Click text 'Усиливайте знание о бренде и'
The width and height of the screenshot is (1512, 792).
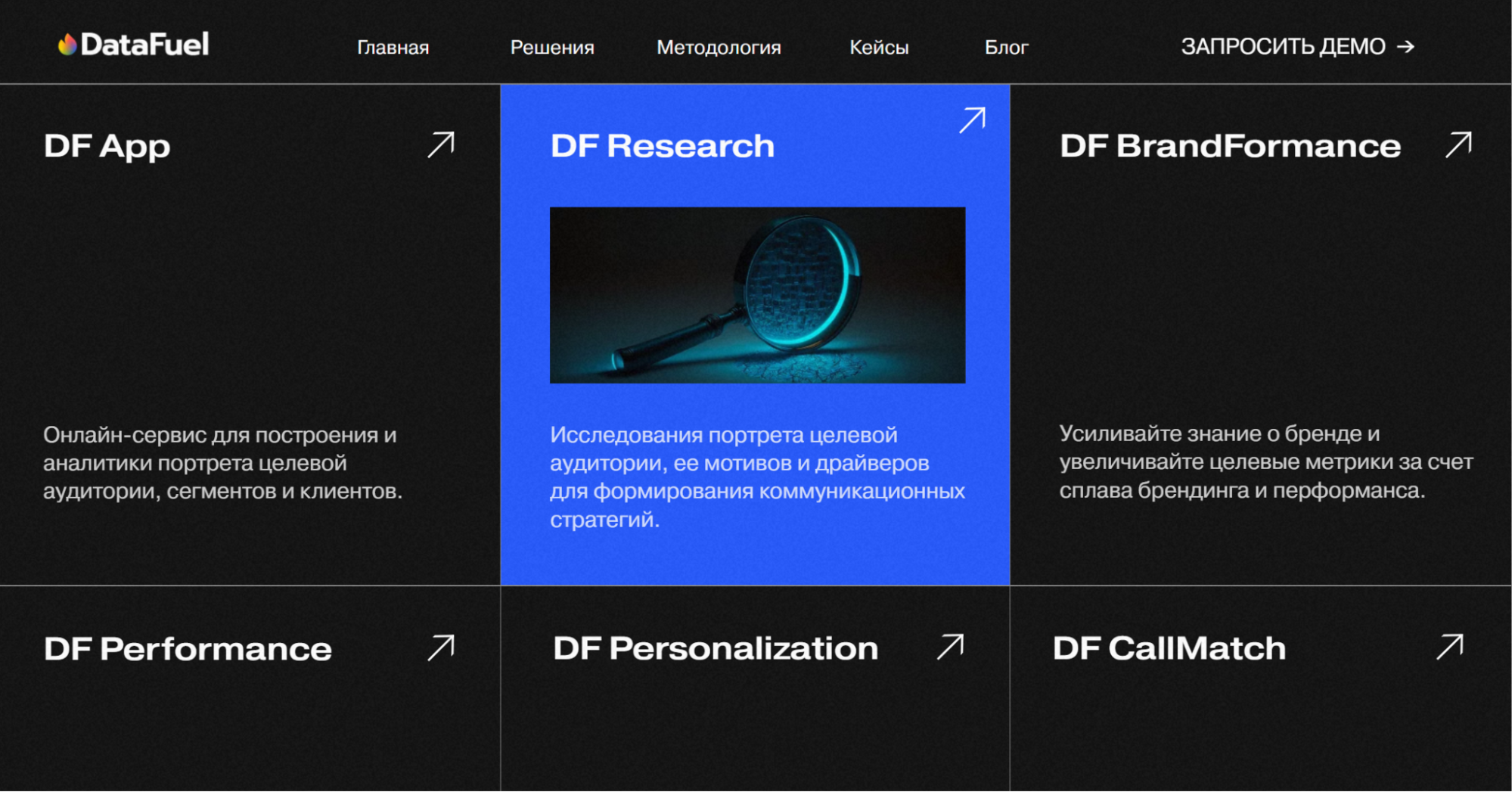(1219, 433)
